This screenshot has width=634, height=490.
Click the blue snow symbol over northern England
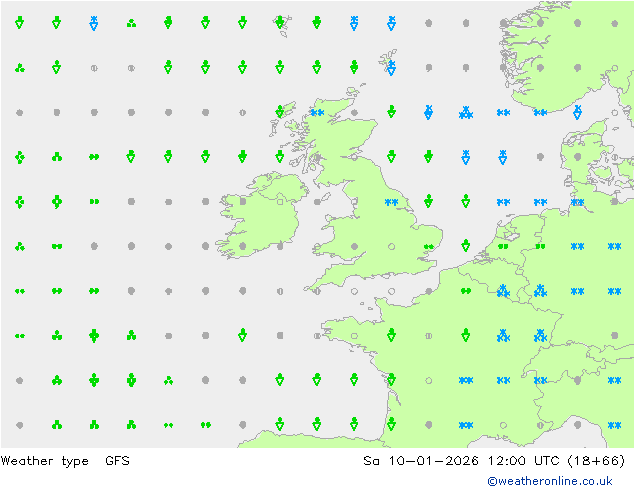pos(391,202)
